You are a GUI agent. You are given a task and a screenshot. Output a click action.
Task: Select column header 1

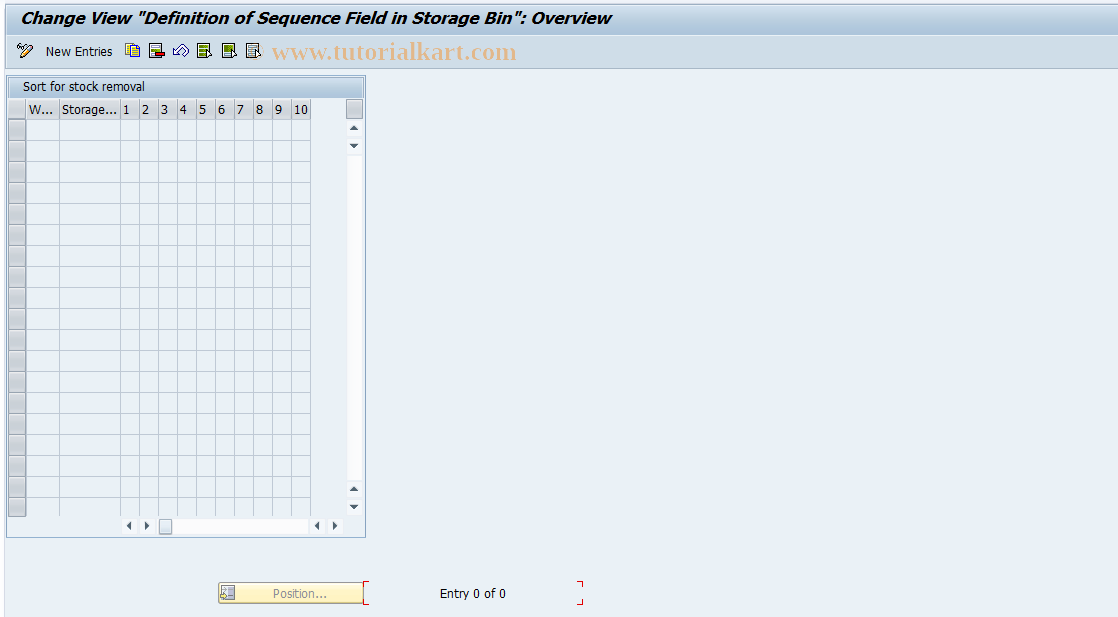[130, 109]
